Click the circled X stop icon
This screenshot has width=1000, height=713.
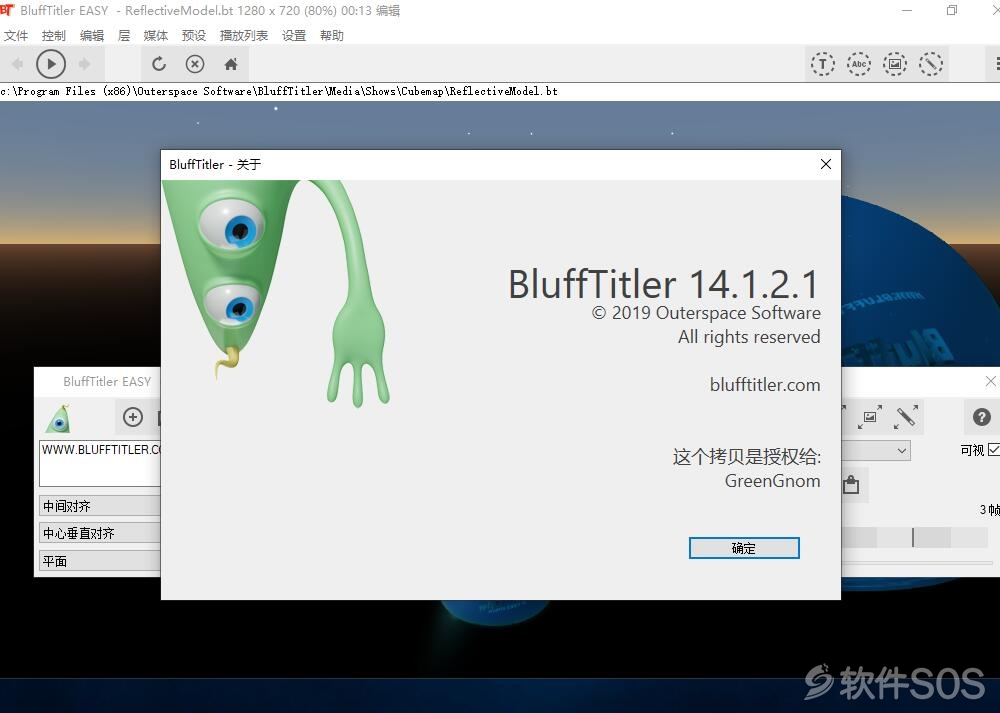tap(195, 64)
